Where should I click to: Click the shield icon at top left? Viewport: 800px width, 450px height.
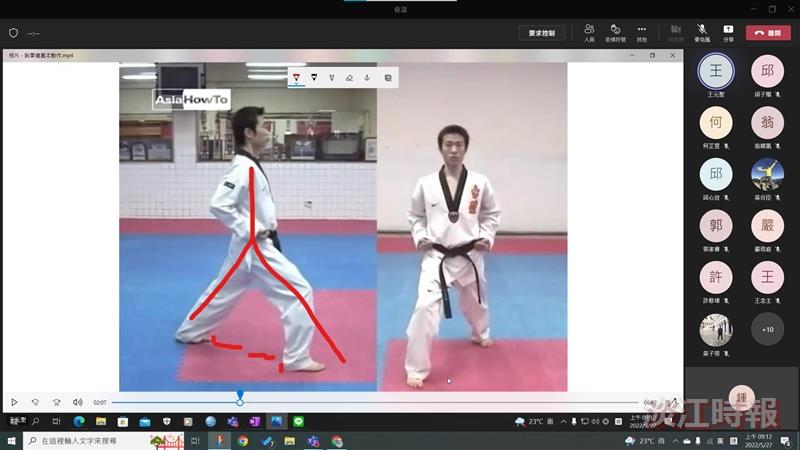coord(13,33)
